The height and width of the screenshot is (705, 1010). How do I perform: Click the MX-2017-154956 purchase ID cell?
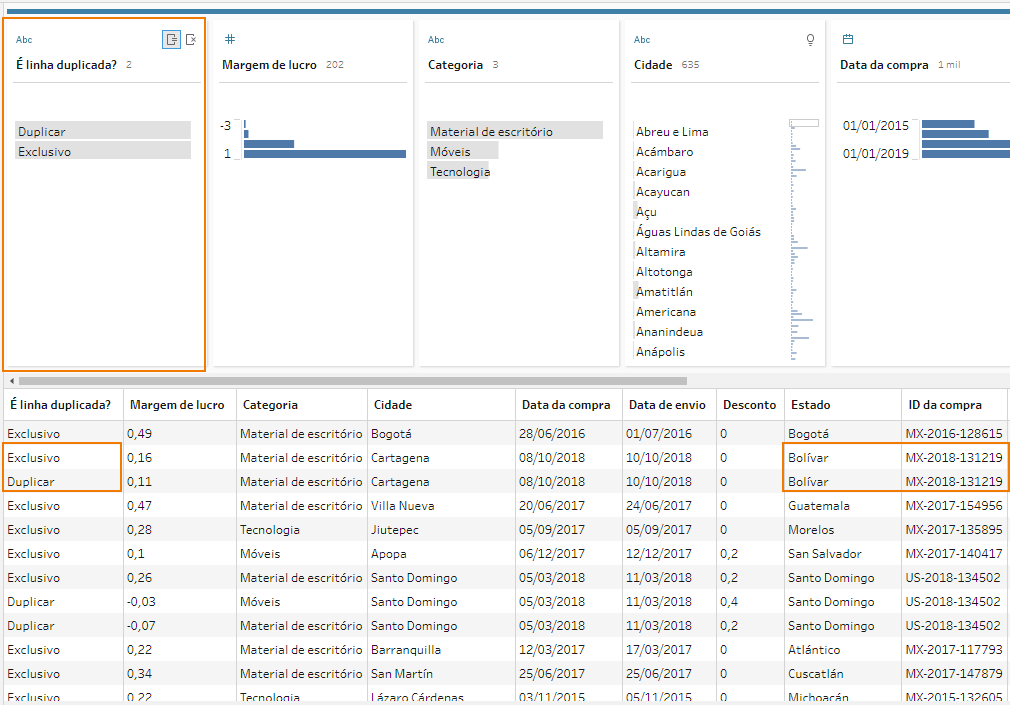(954, 506)
